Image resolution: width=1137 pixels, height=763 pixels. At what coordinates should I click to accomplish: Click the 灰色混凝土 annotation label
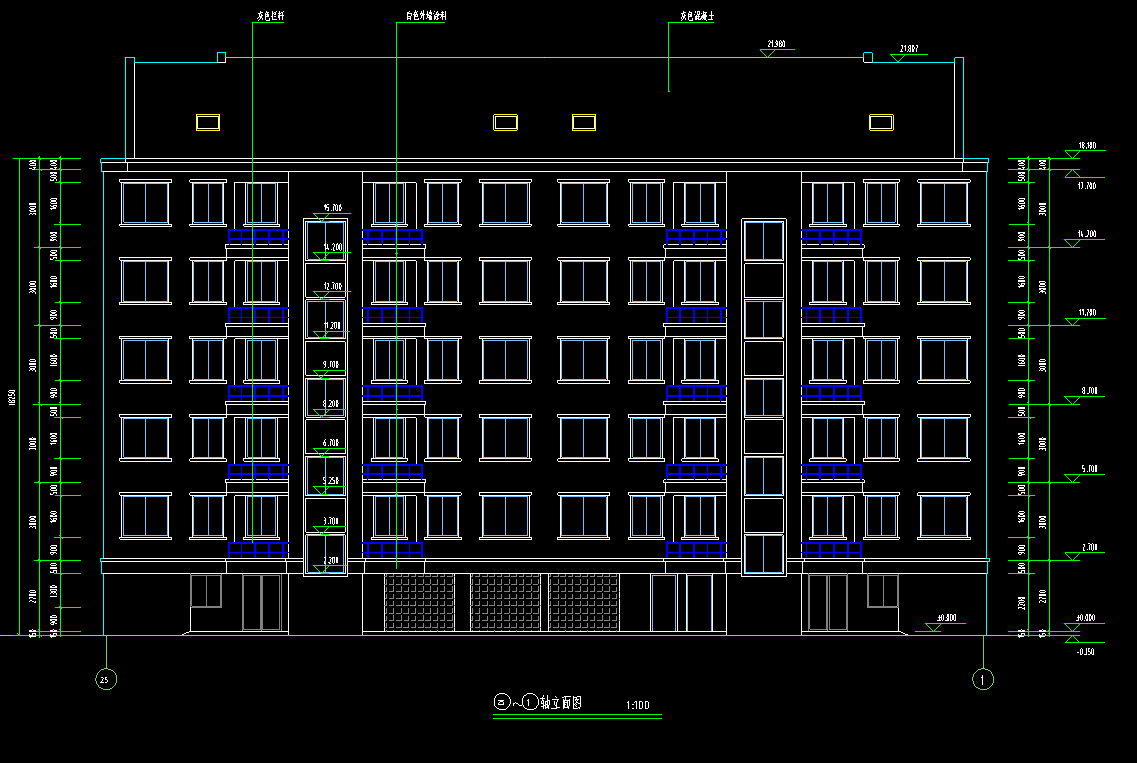[696, 17]
